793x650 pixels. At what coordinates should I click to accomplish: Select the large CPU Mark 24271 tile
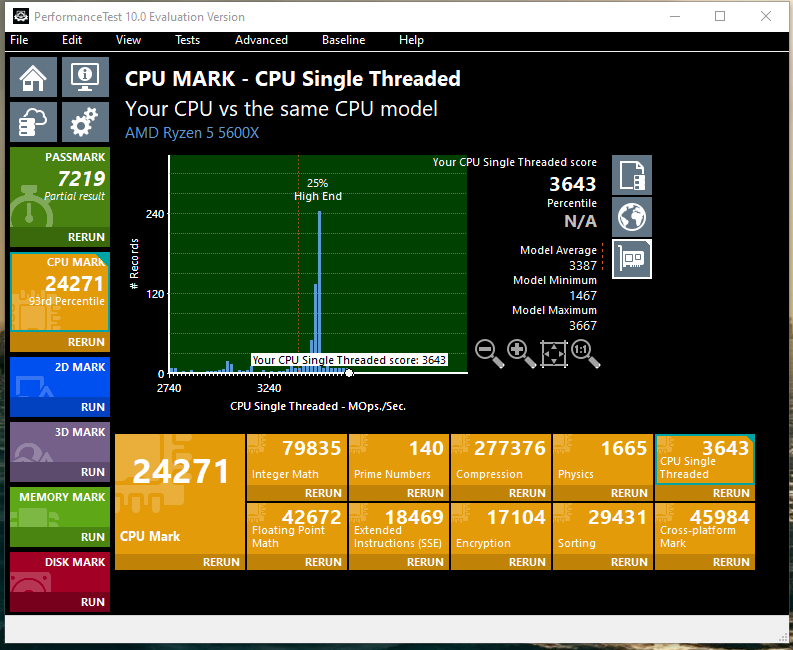coord(180,494)
